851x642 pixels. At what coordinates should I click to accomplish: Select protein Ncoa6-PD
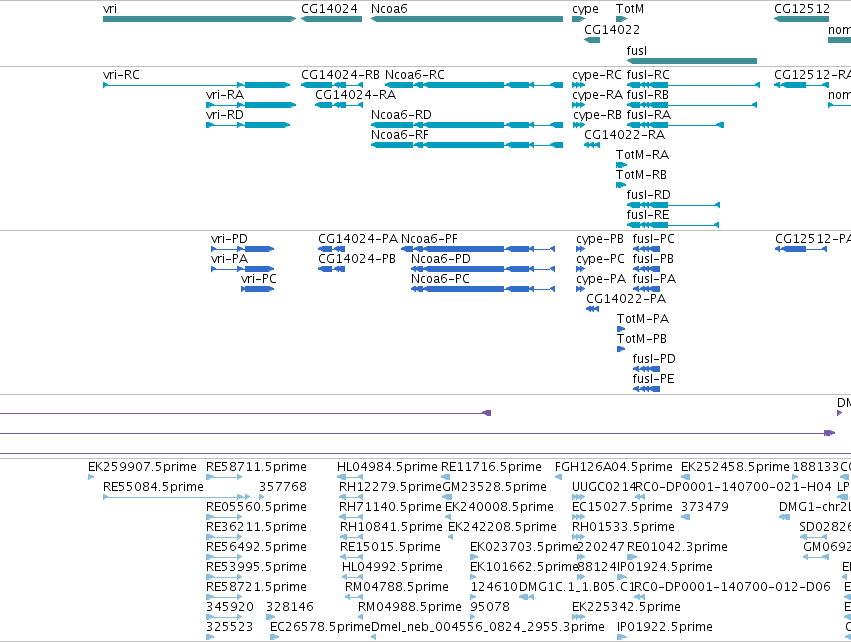click(483, 269)
